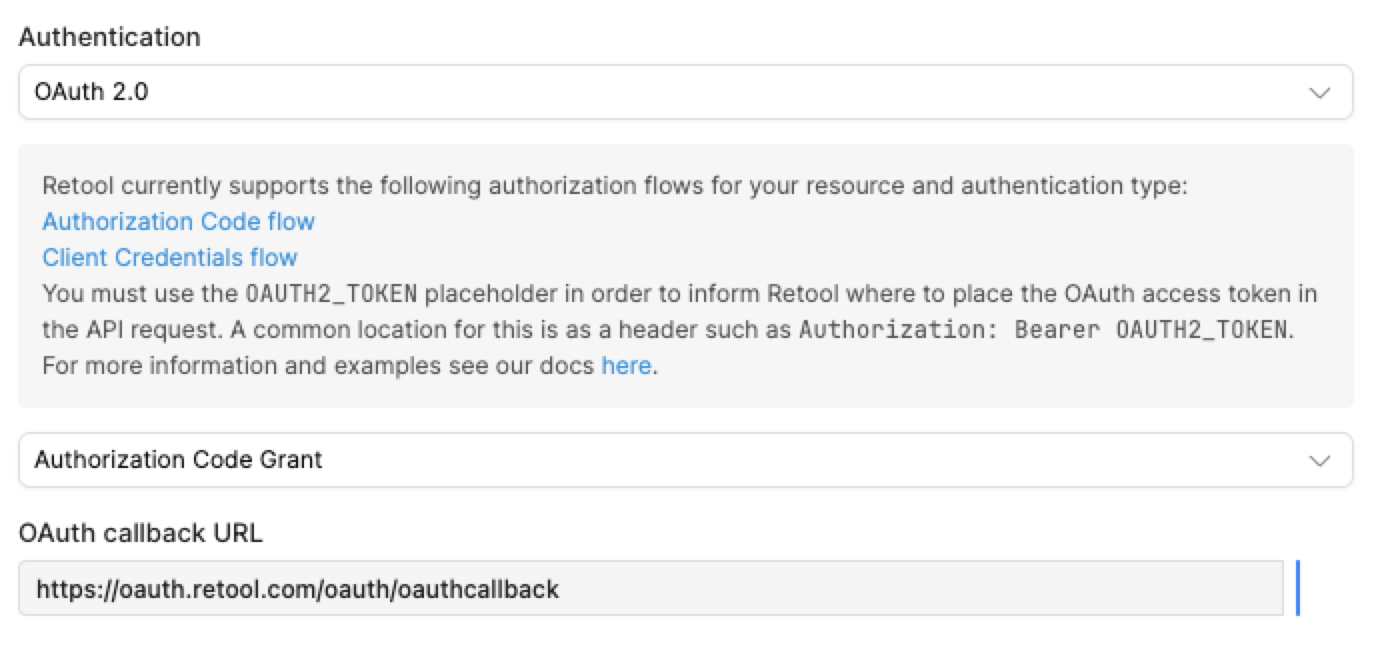Click the "Authentication" section label

109,37
